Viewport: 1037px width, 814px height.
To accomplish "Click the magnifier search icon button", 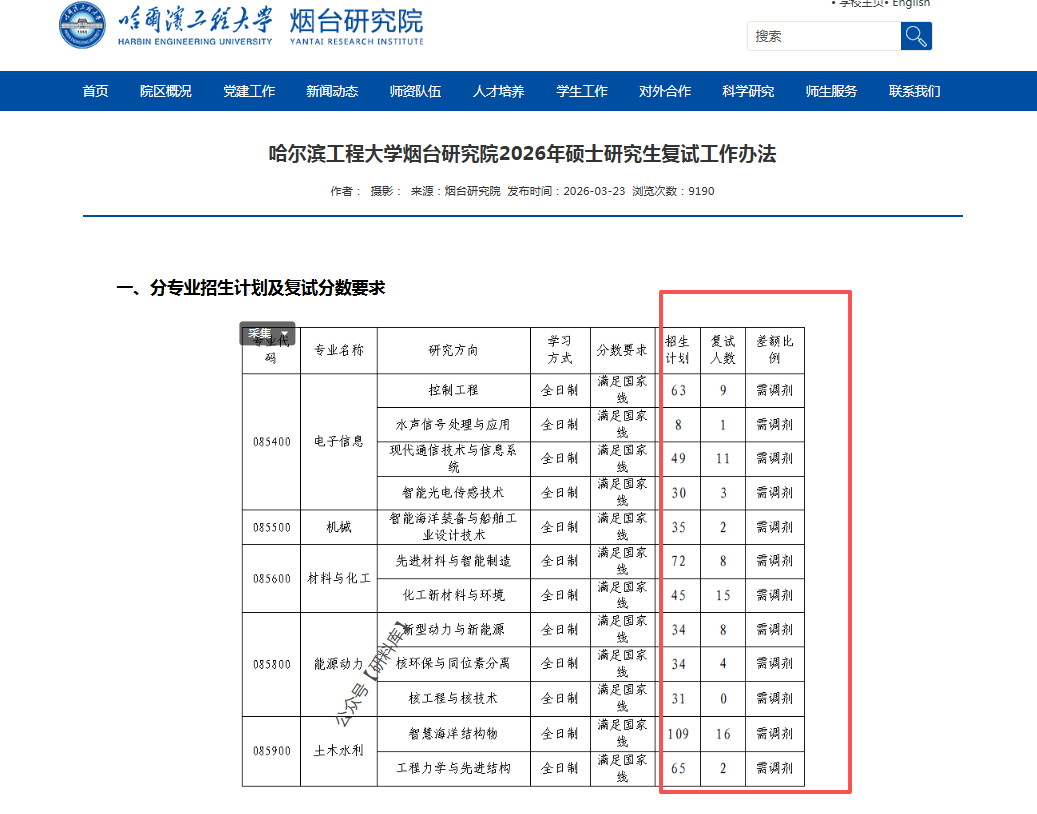I will (x=916, y=37).
